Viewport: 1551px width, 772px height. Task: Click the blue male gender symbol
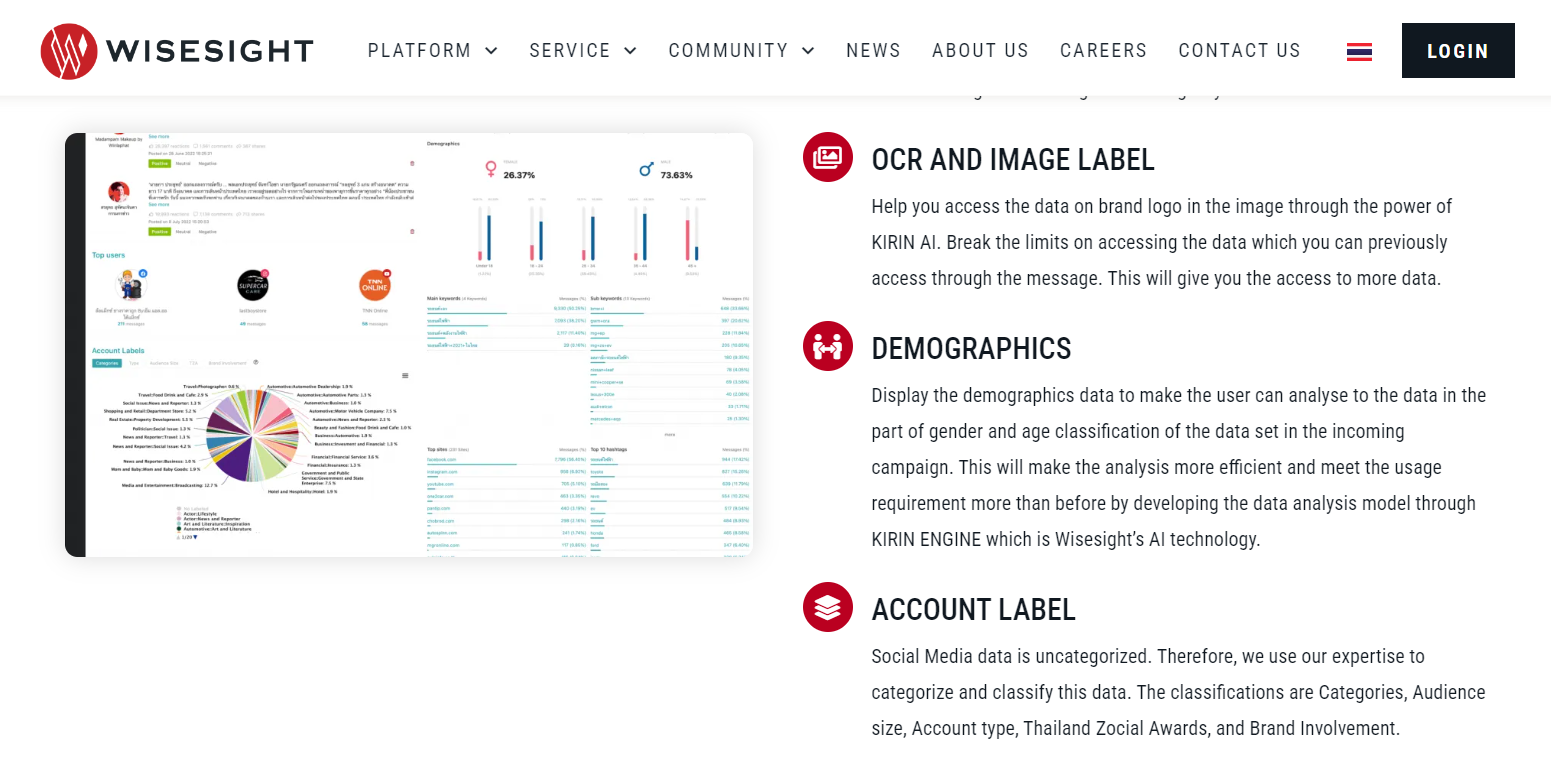[646, 169]
